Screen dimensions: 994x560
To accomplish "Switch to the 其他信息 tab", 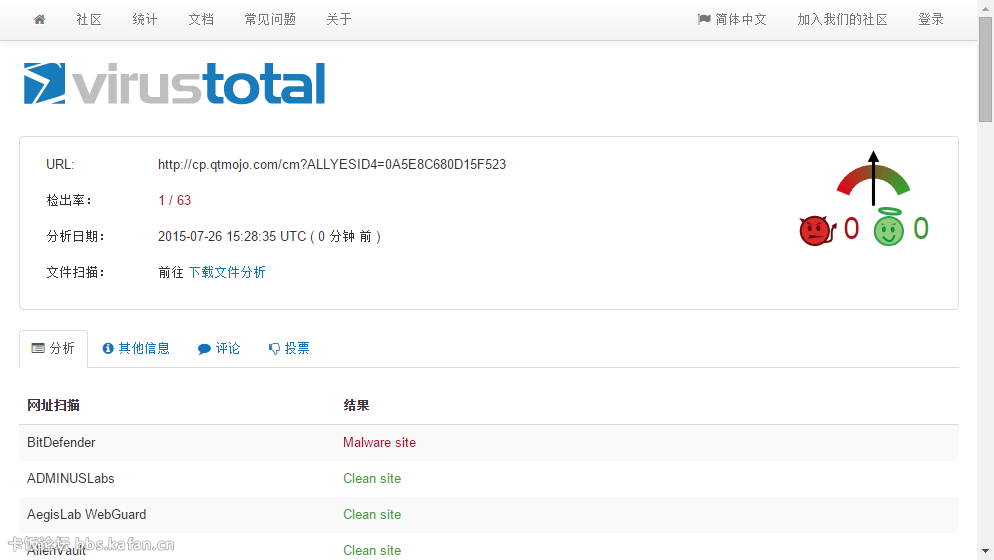I will (136, 349).
